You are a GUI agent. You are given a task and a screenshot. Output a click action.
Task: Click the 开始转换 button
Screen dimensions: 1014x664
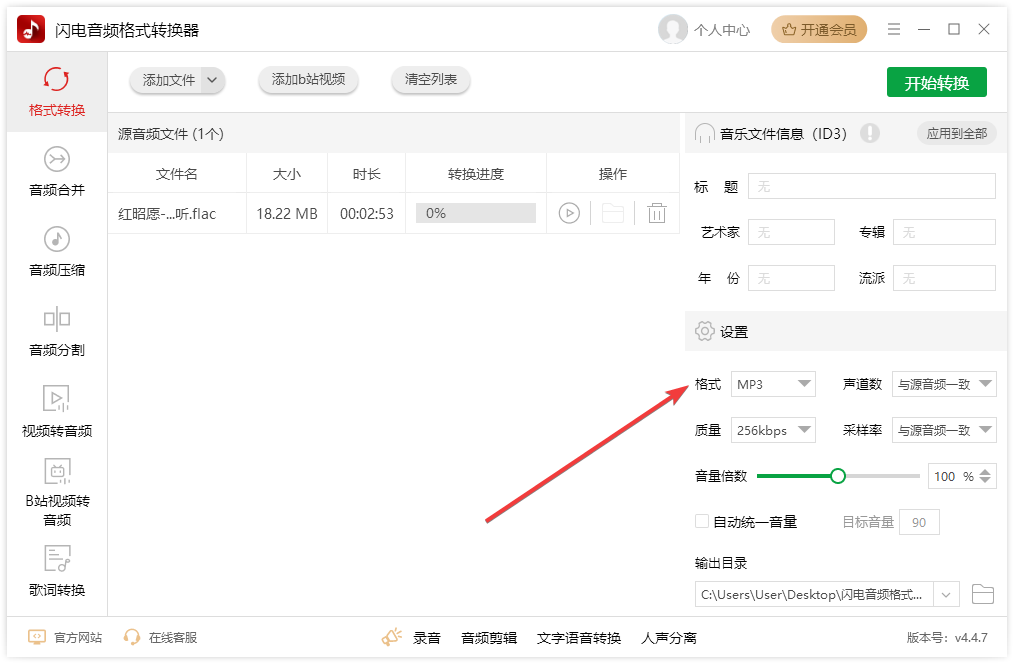[936, 83]
